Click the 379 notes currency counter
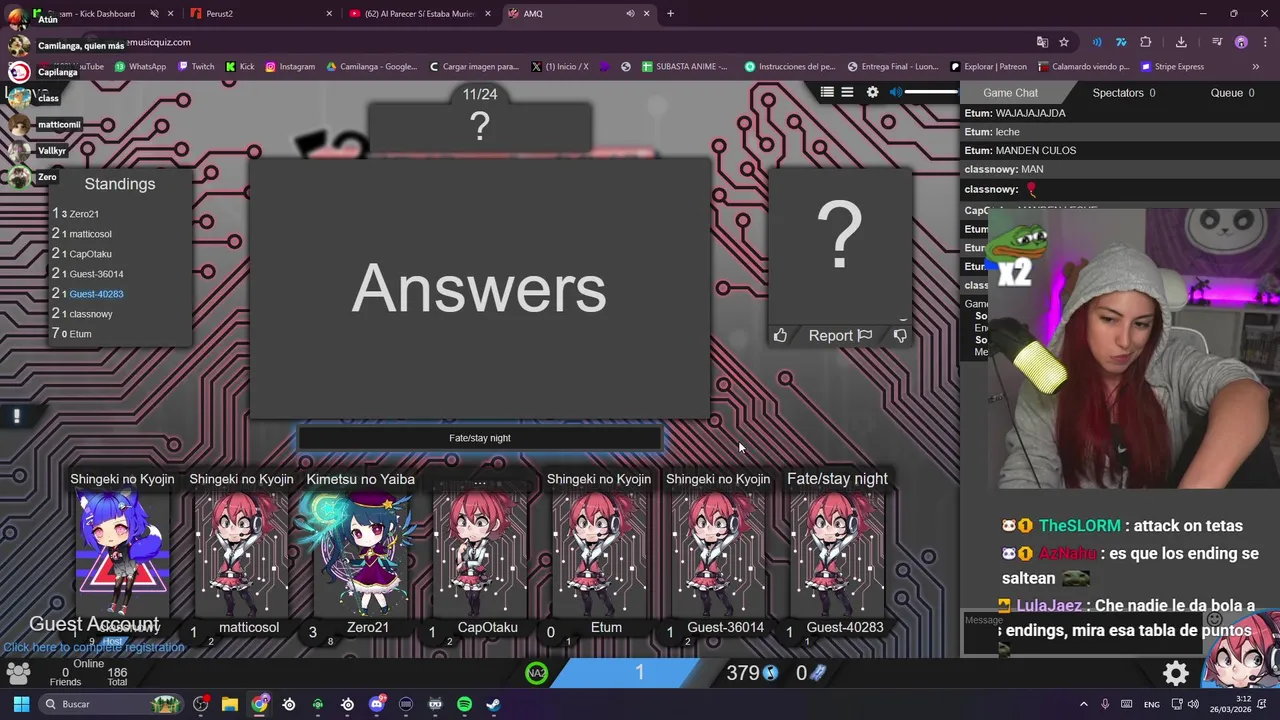This screenshot has width=1280, height=720. pyautogui.click(x=751, y=673)
